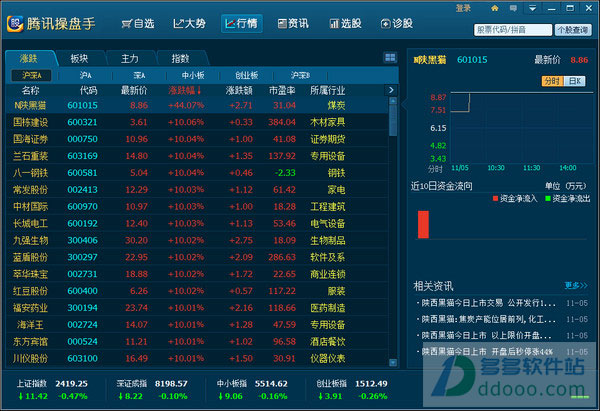Open news 陕西黑猫:焦炭产能位居前列
Image resolution: width=600 pixels, height=411 pixels.
[x=488, y=319]
